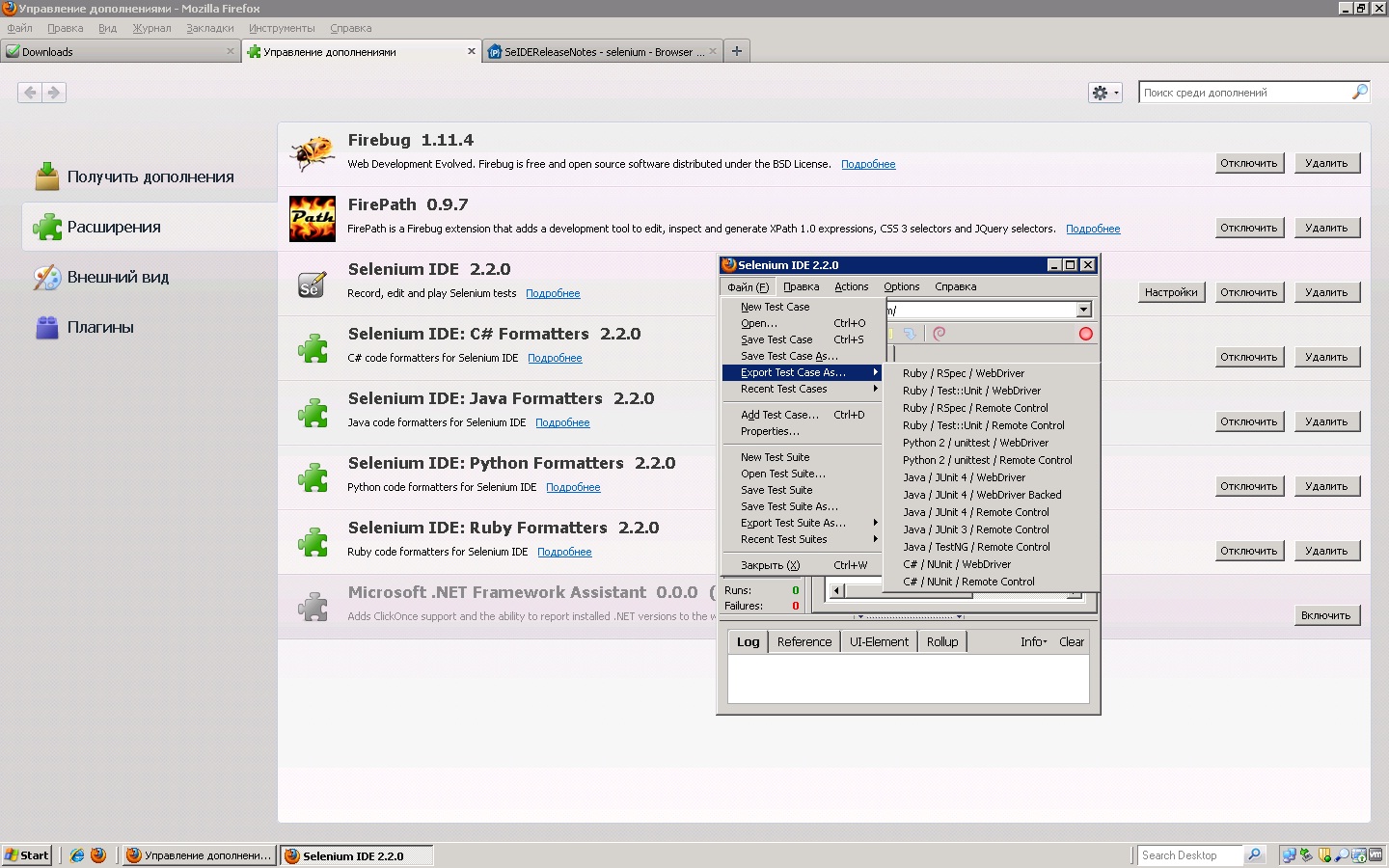
Task: Click the security shield tray icon
Action: pos(1324,855)
